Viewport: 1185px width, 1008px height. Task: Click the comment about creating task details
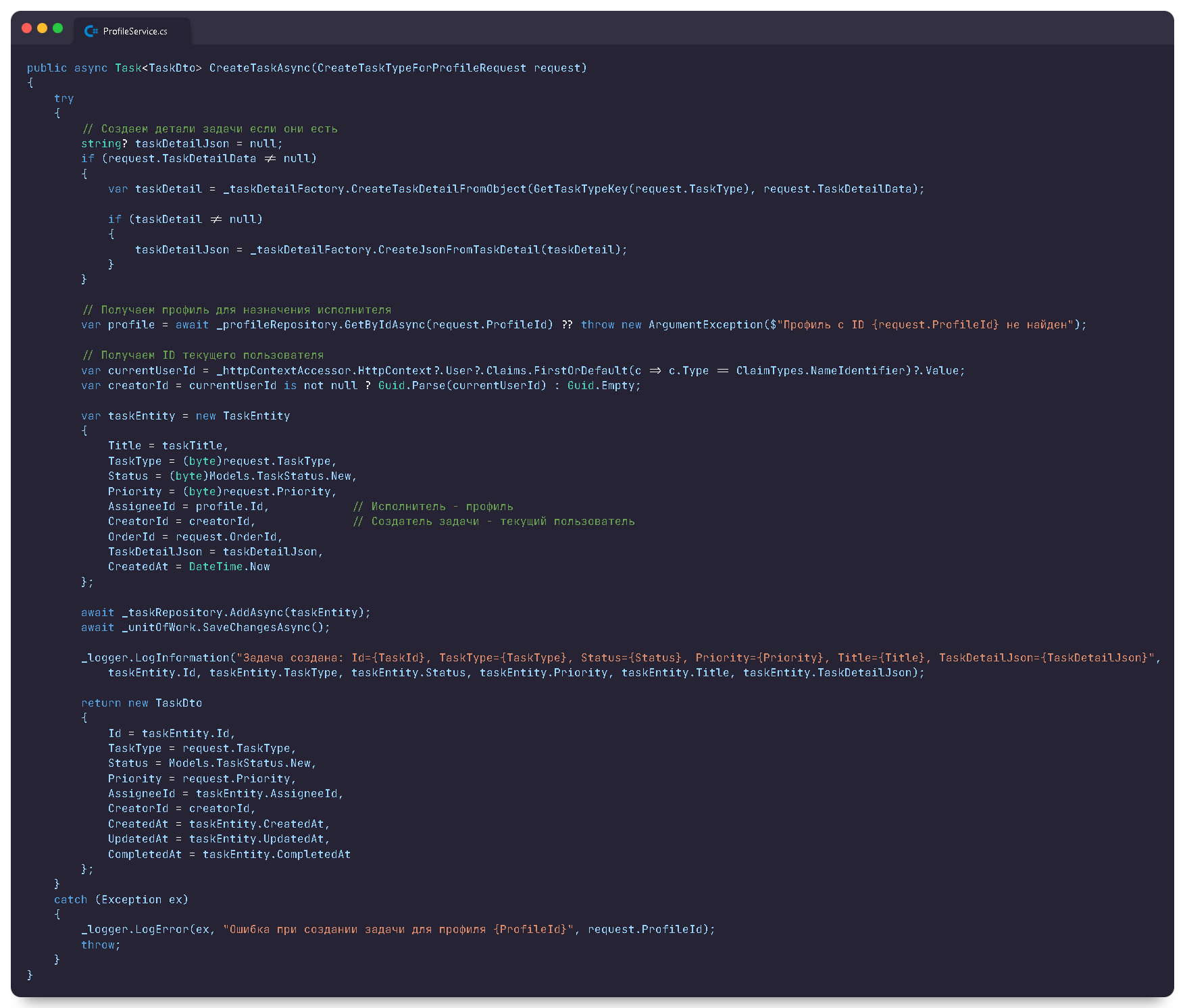[x=209, y=128]
